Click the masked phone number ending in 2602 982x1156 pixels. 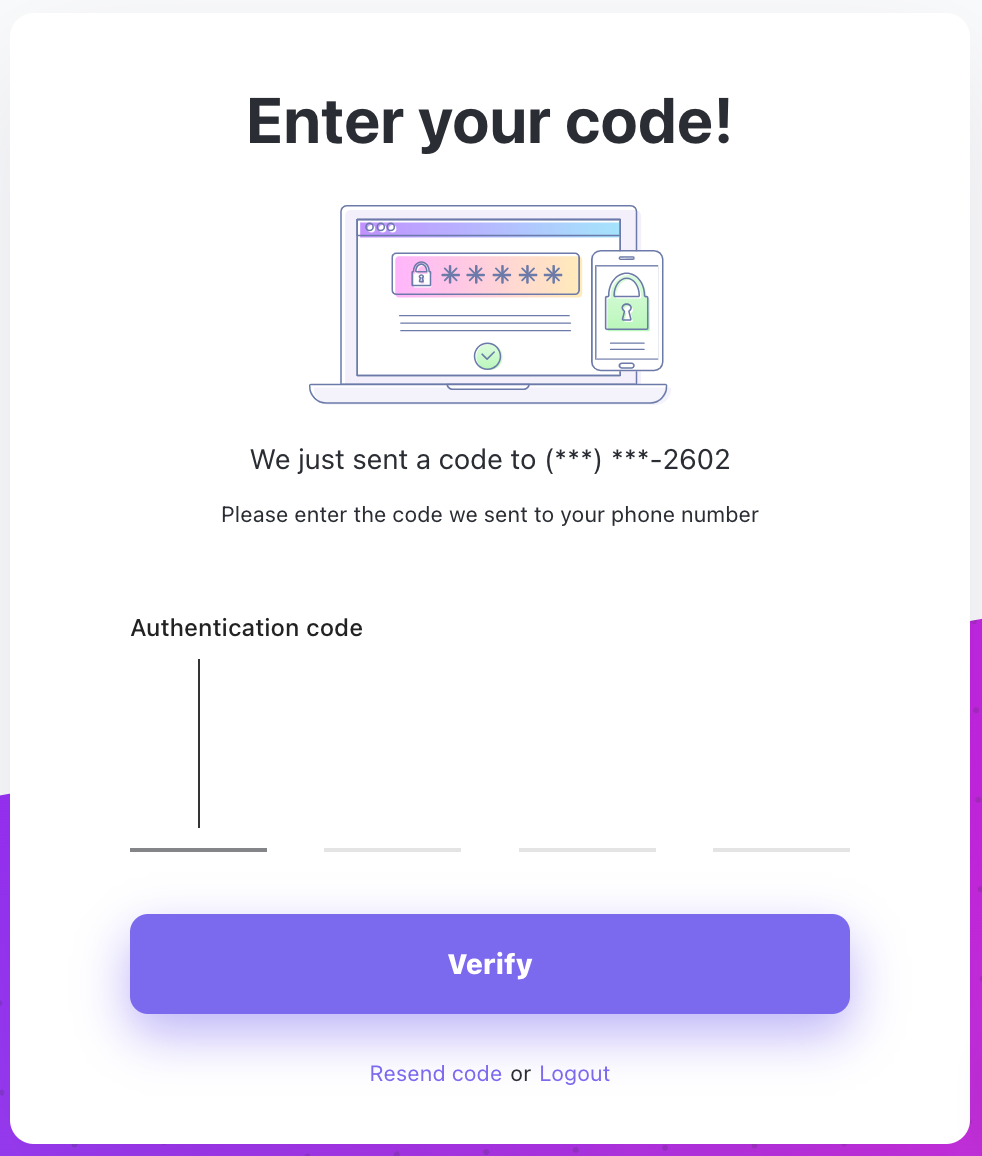[637, 460]
